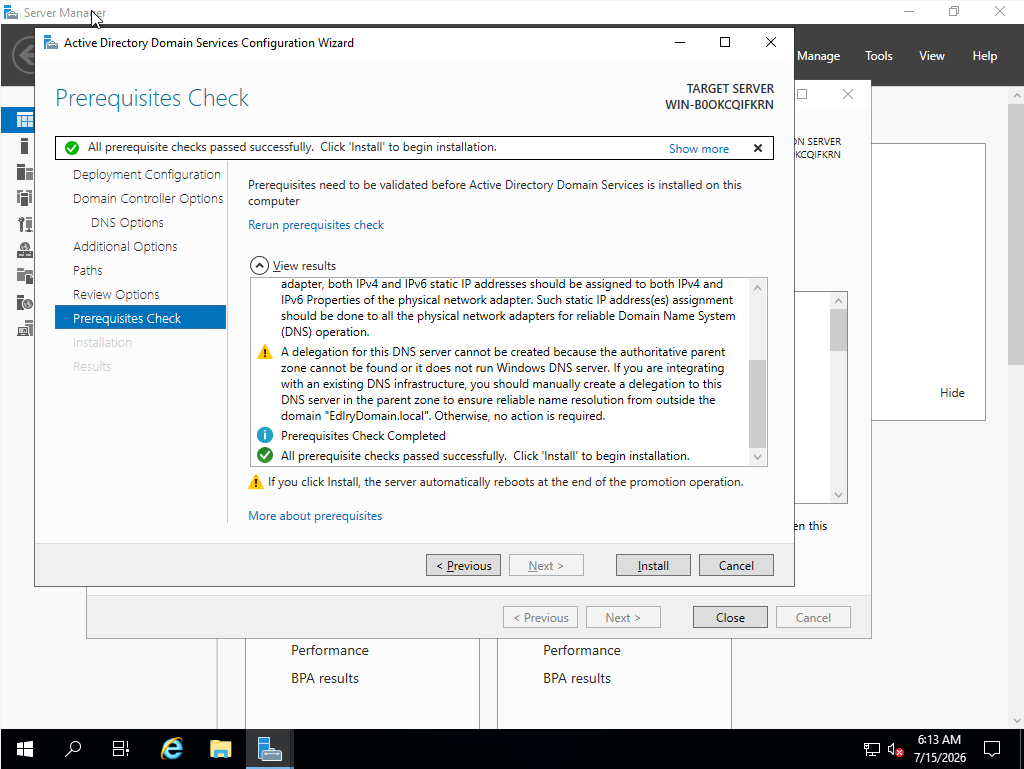Go to DNS Options step
The width and height of the screenshot is (1024, 769).
tap(127, 223)
